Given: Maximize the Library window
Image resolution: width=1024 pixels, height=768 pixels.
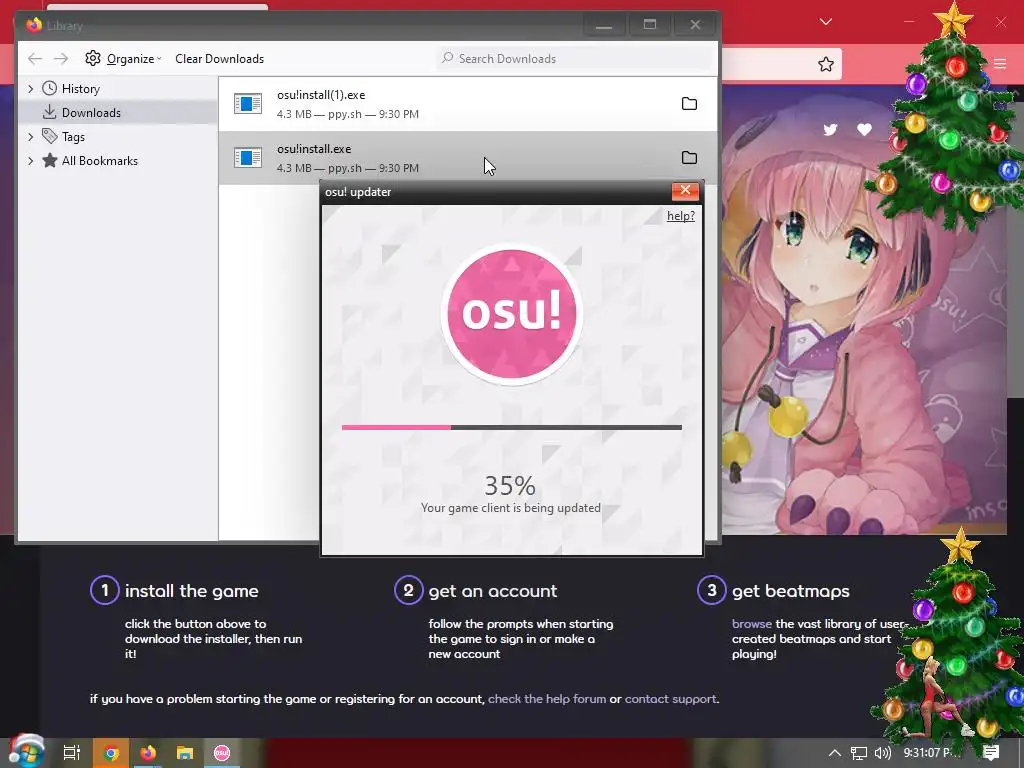Looking at the screenshot, I should 650,25.
